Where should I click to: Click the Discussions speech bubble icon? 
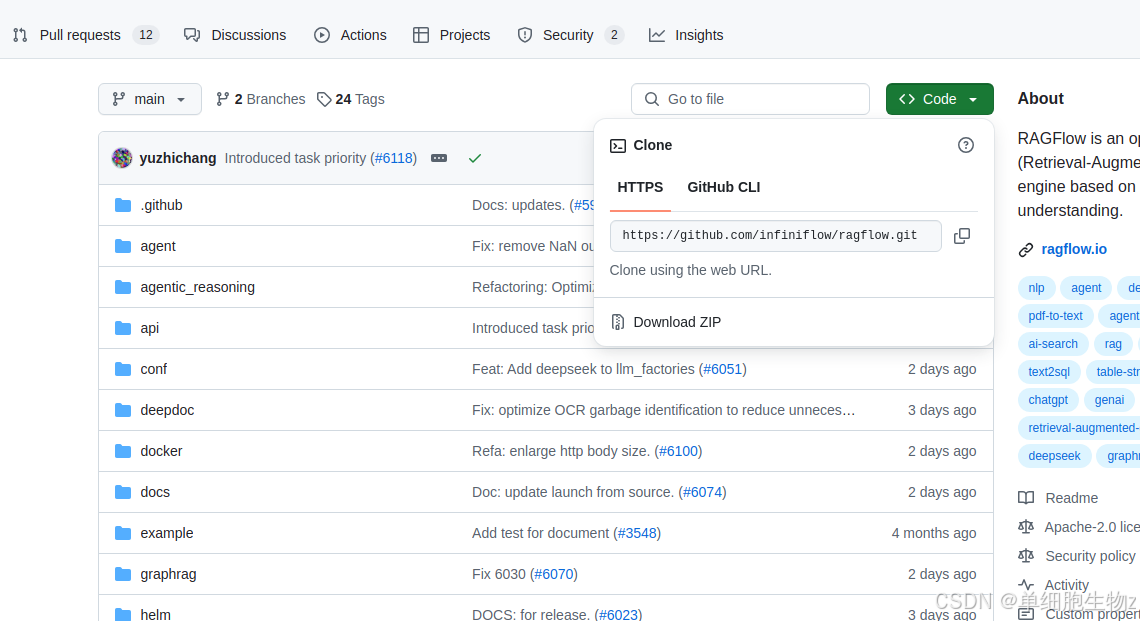click(192, 35)
